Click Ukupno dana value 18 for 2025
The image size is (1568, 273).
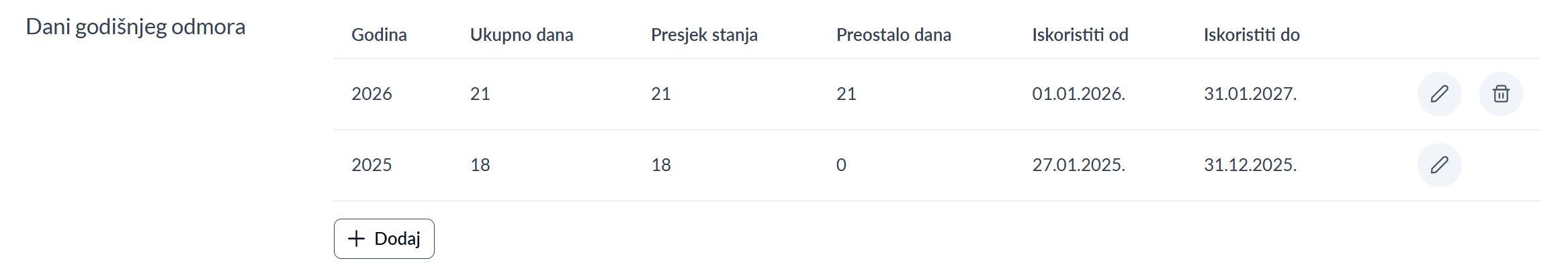[x=480, y=165]
